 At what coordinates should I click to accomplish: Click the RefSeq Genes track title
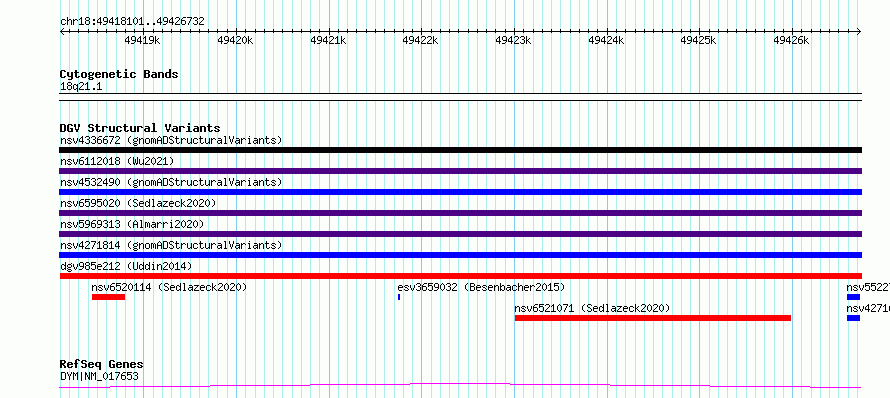(102, 365)
